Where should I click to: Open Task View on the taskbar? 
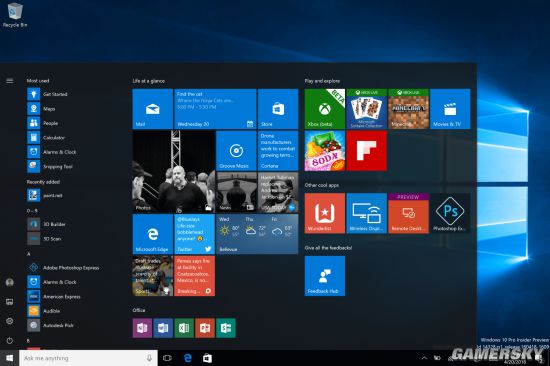pos(167,358)
